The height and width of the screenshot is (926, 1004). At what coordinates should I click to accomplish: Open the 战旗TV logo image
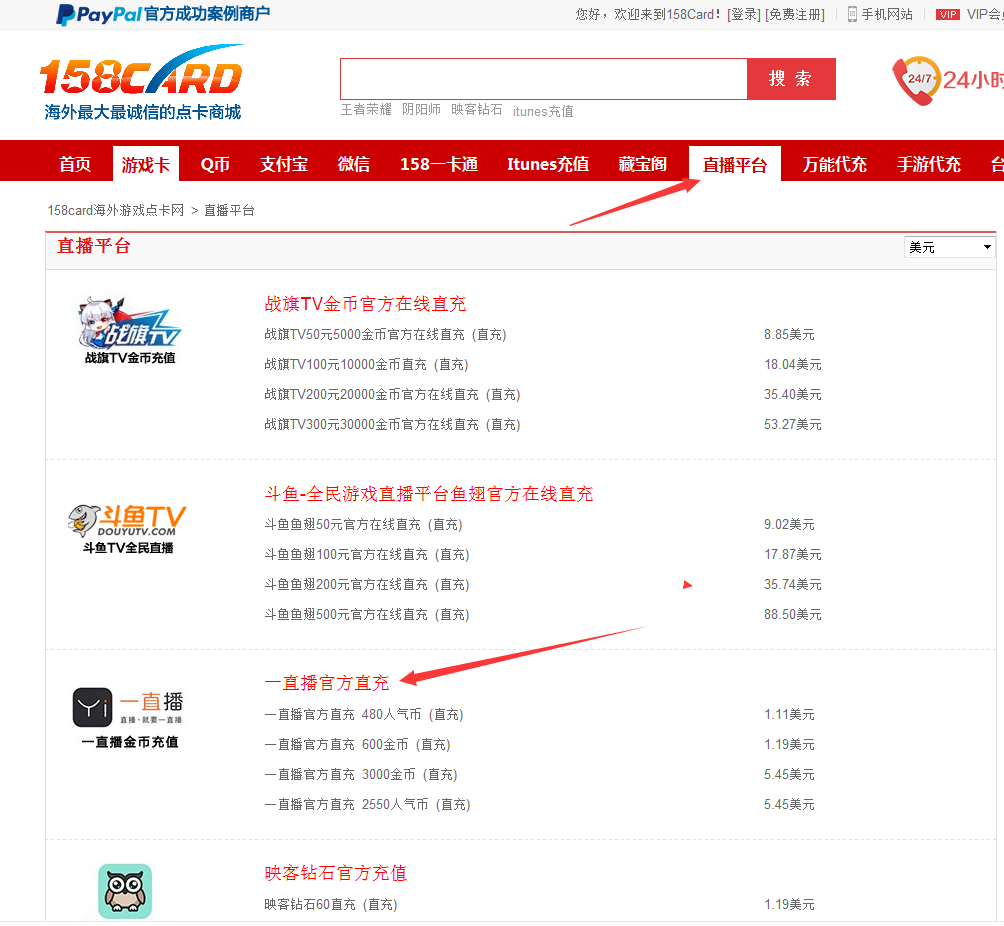coord(130,322)
